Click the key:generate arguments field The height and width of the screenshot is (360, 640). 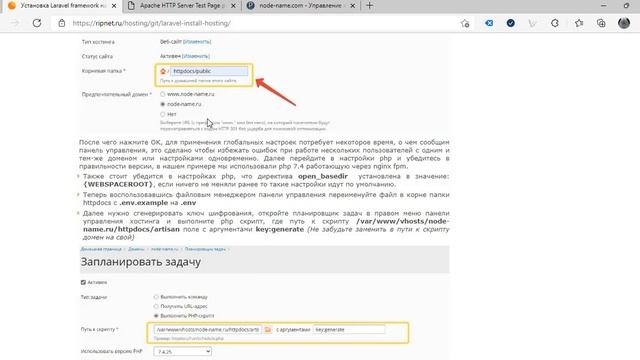[x=349, y=329]
